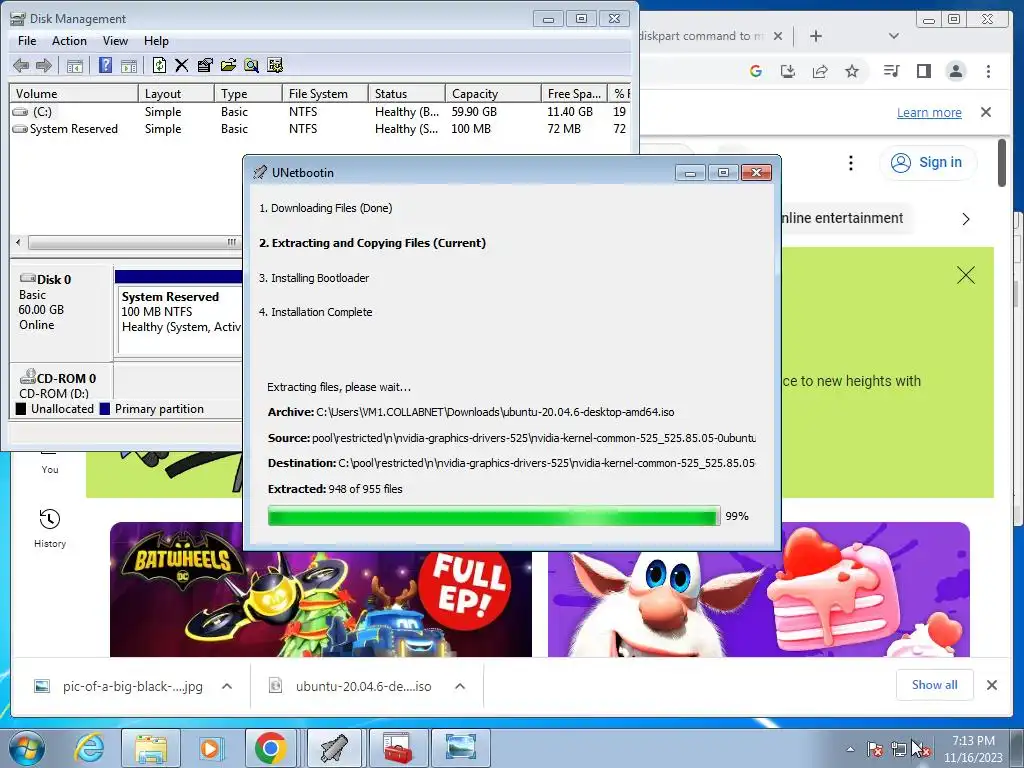Viewport: 1024px width, 768px height.
Task: Click the YouTube Sign in button
Action: [x=928, y=162]
